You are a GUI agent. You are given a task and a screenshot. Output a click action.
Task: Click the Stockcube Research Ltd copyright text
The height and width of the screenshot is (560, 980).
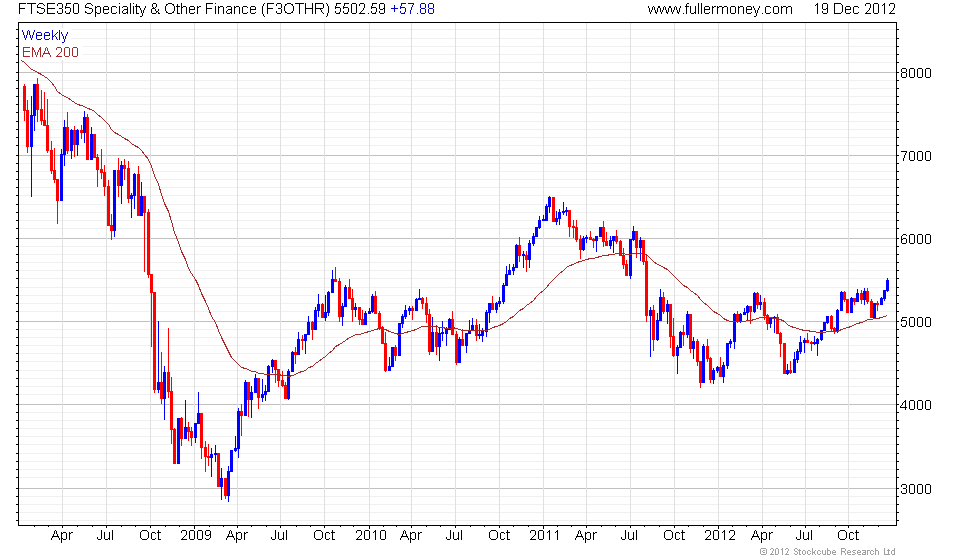tap(828, 552)
